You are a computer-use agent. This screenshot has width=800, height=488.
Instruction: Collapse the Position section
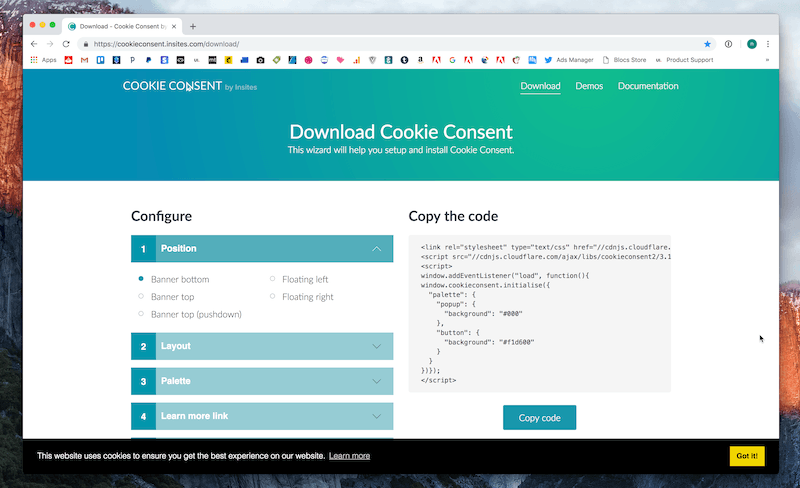[262, 249]
